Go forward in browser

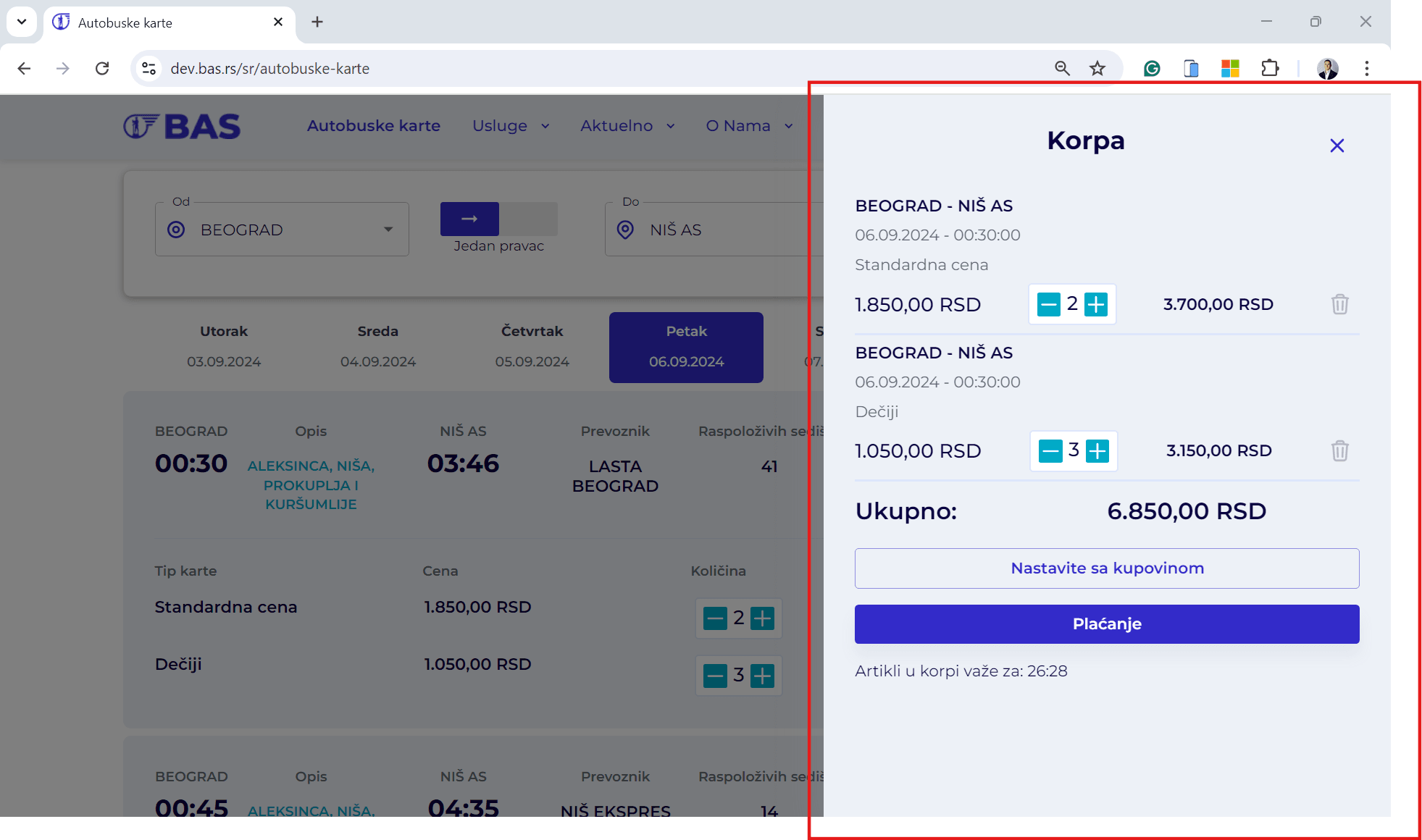[x=63, y=68]
